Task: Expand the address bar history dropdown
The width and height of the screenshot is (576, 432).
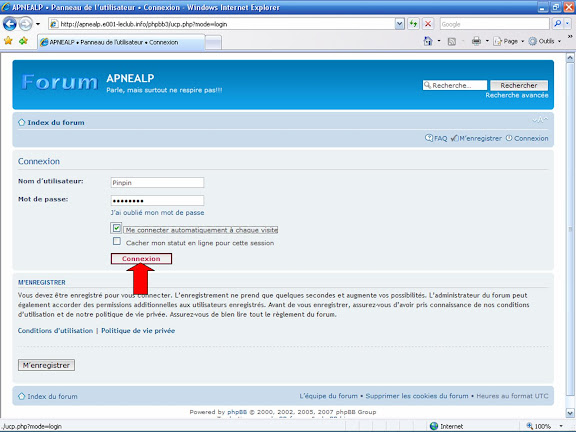Action: click(400, 24)
